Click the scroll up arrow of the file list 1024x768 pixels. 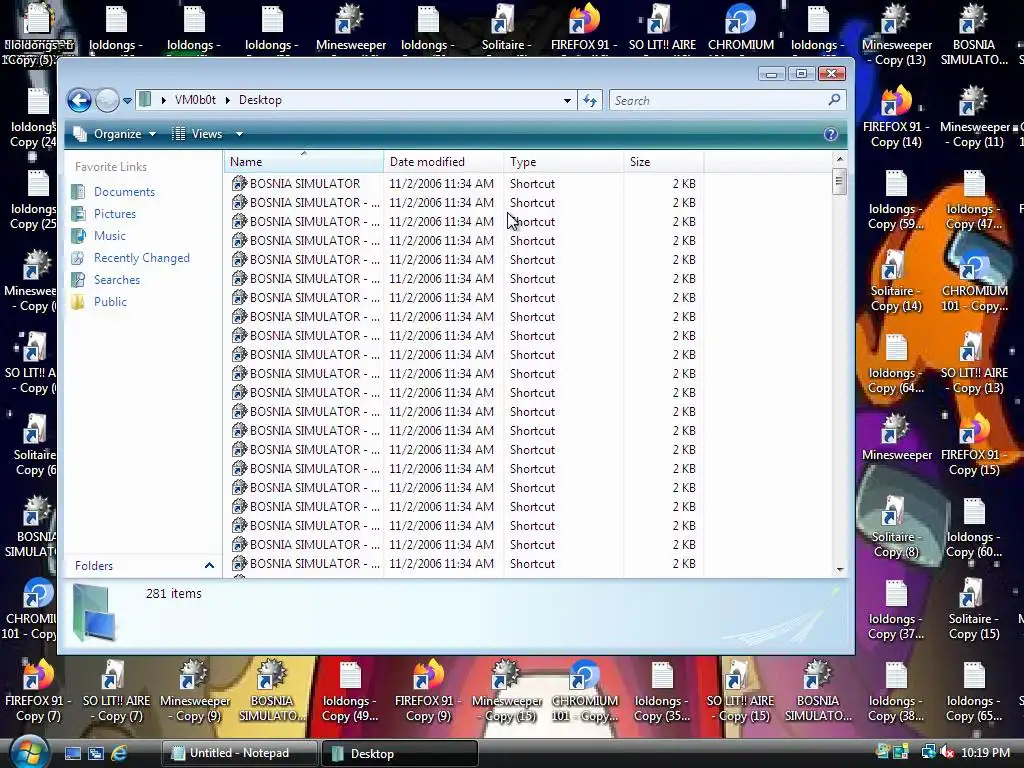tap(840, 159)
